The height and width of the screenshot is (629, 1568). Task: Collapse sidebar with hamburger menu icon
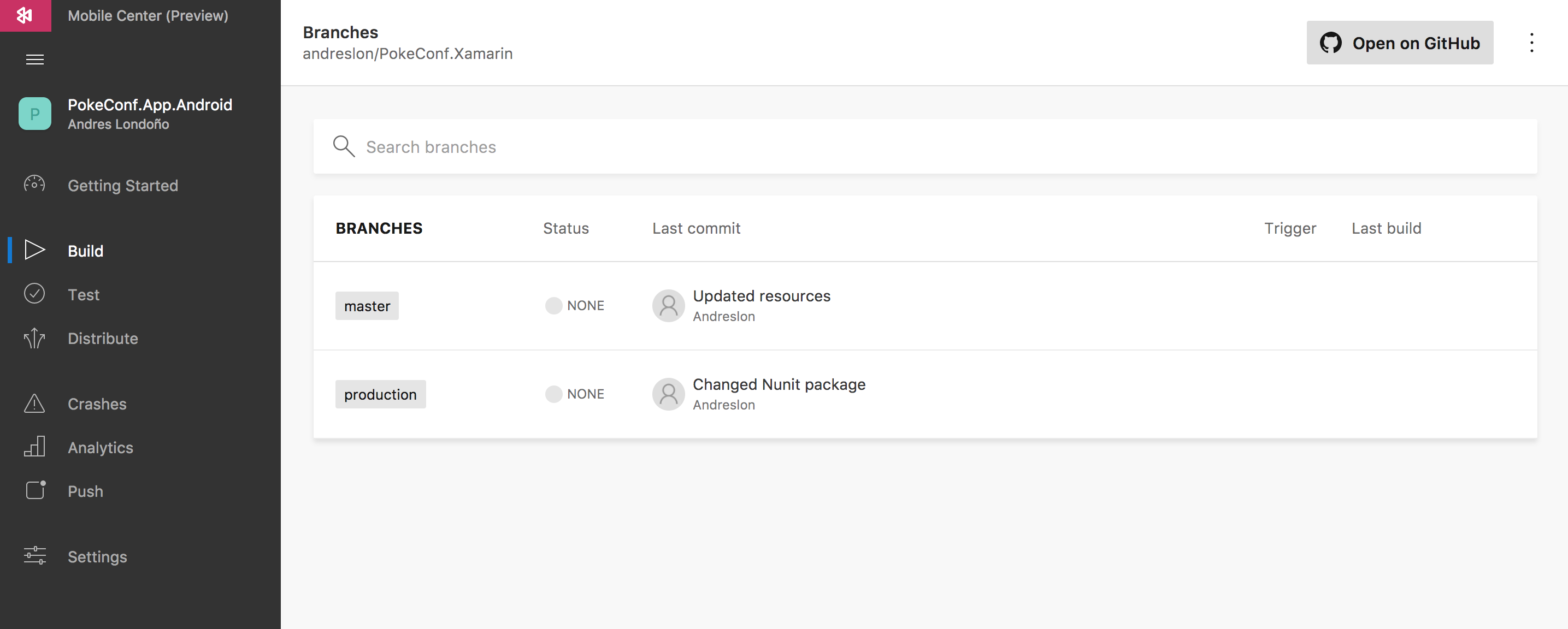(x=35, y=60)
